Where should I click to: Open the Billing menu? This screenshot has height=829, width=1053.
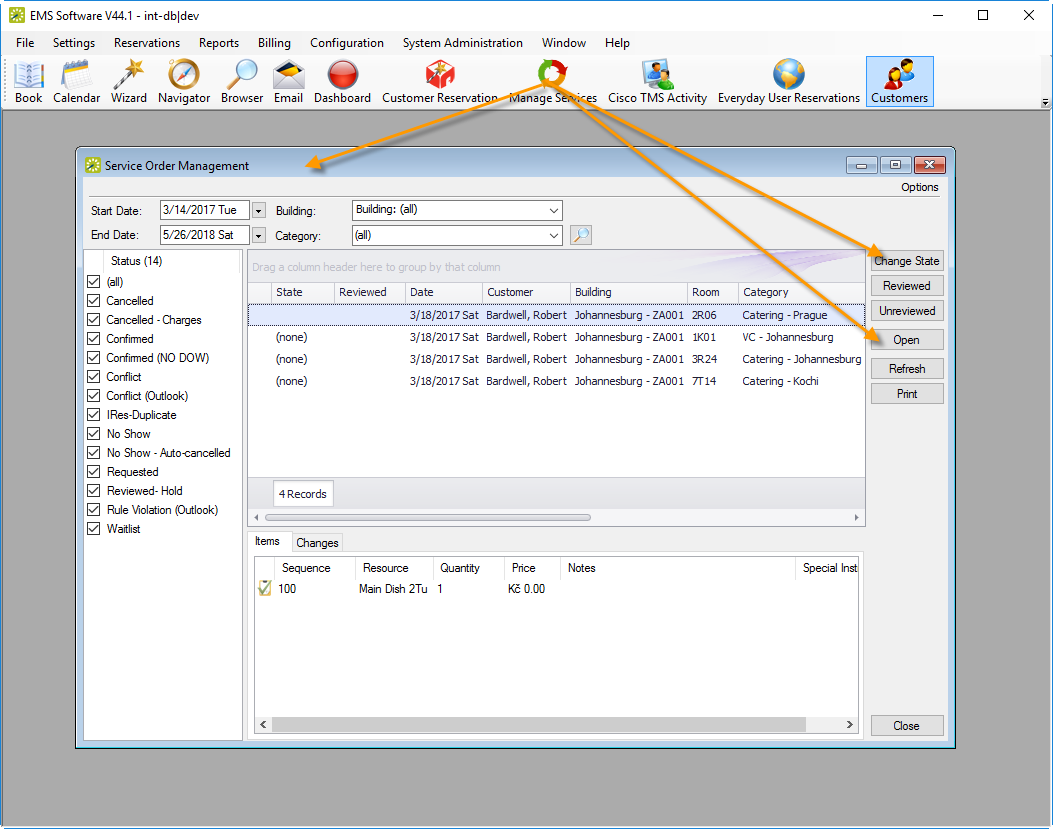click(x=274, y=43)
